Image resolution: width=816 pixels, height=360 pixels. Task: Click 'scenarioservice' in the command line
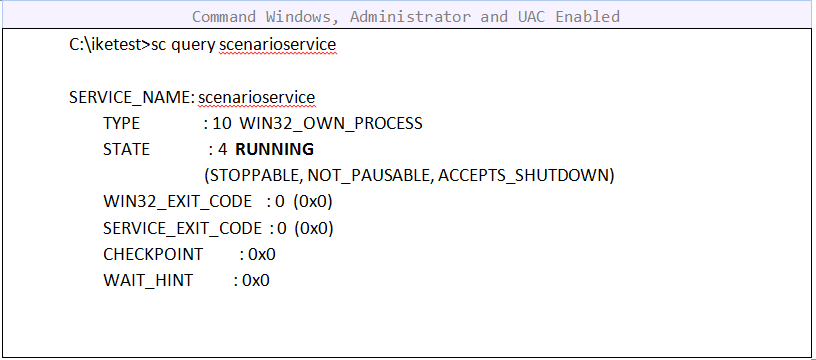tap(277, 45)
